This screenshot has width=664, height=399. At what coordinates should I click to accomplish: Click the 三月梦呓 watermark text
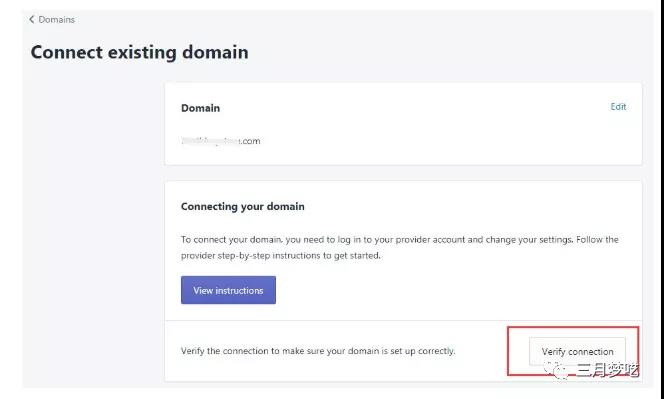tap(608, 371)
